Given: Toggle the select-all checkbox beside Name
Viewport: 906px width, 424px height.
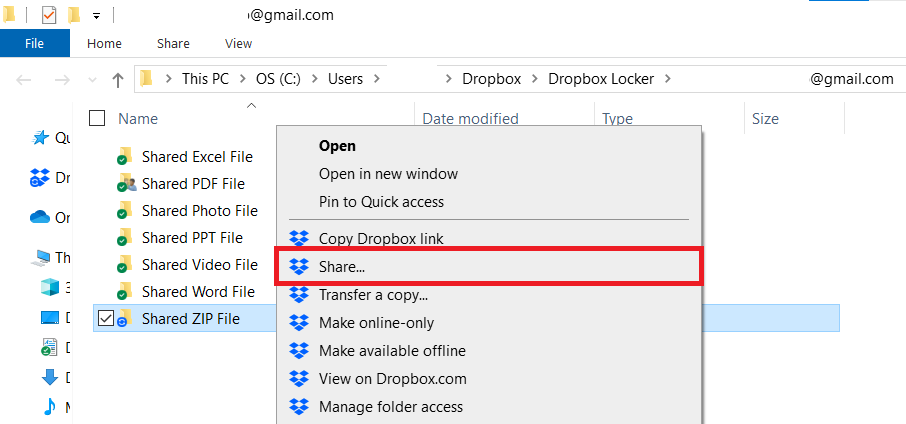Looking at the screenshot, I should [x=97, y=118].
